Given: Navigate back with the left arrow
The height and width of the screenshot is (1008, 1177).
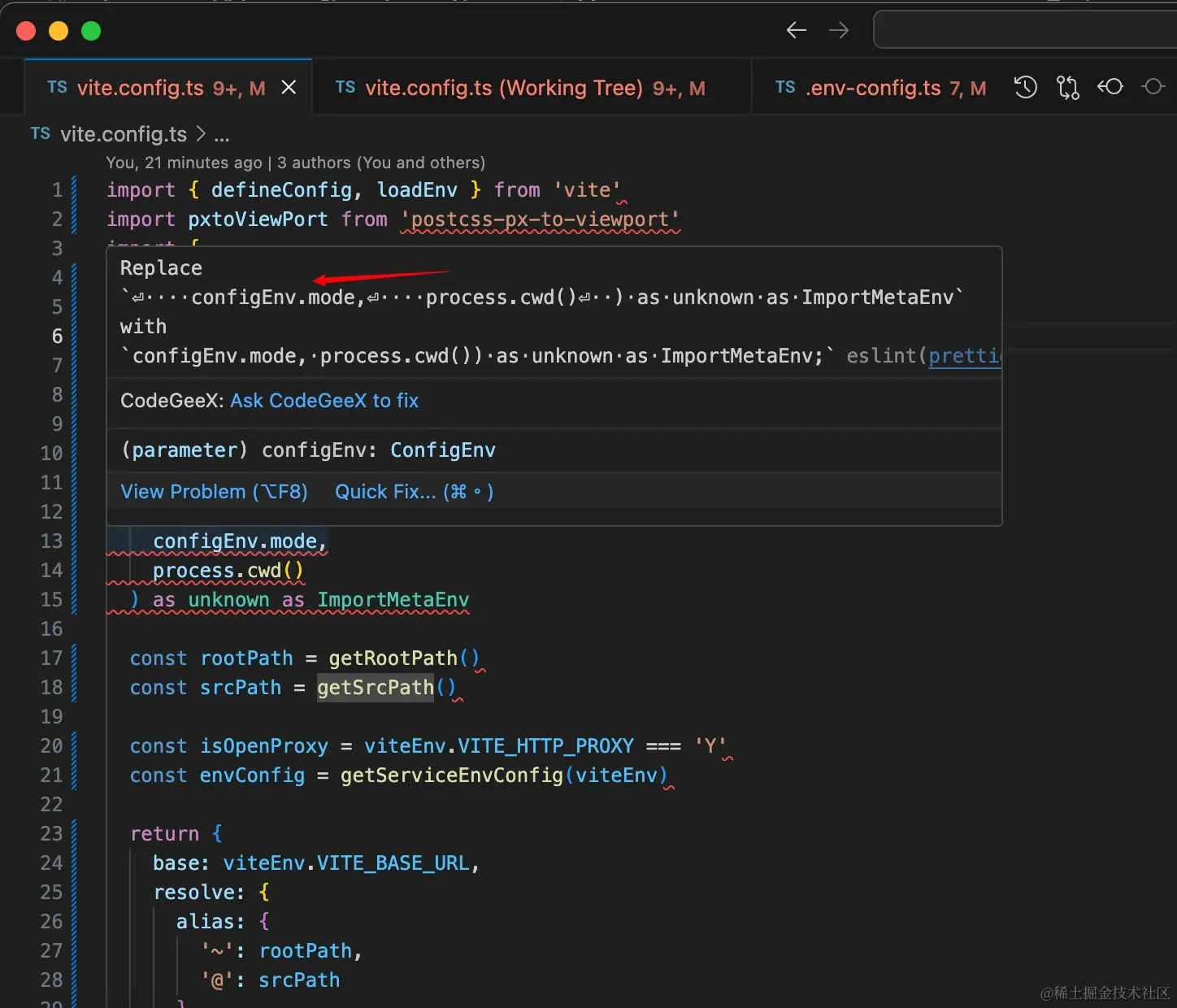Looking at the screenshot, I should (797, 31).
